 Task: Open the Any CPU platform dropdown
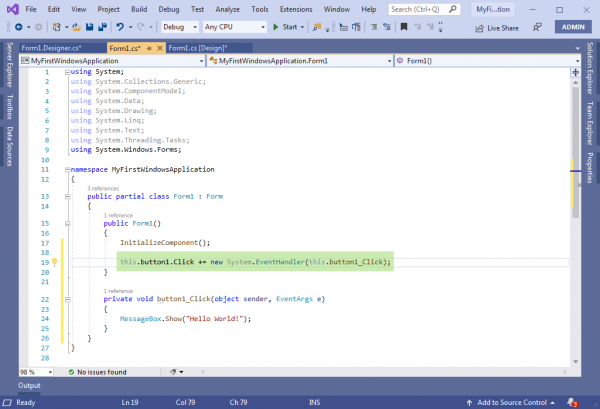235,27
